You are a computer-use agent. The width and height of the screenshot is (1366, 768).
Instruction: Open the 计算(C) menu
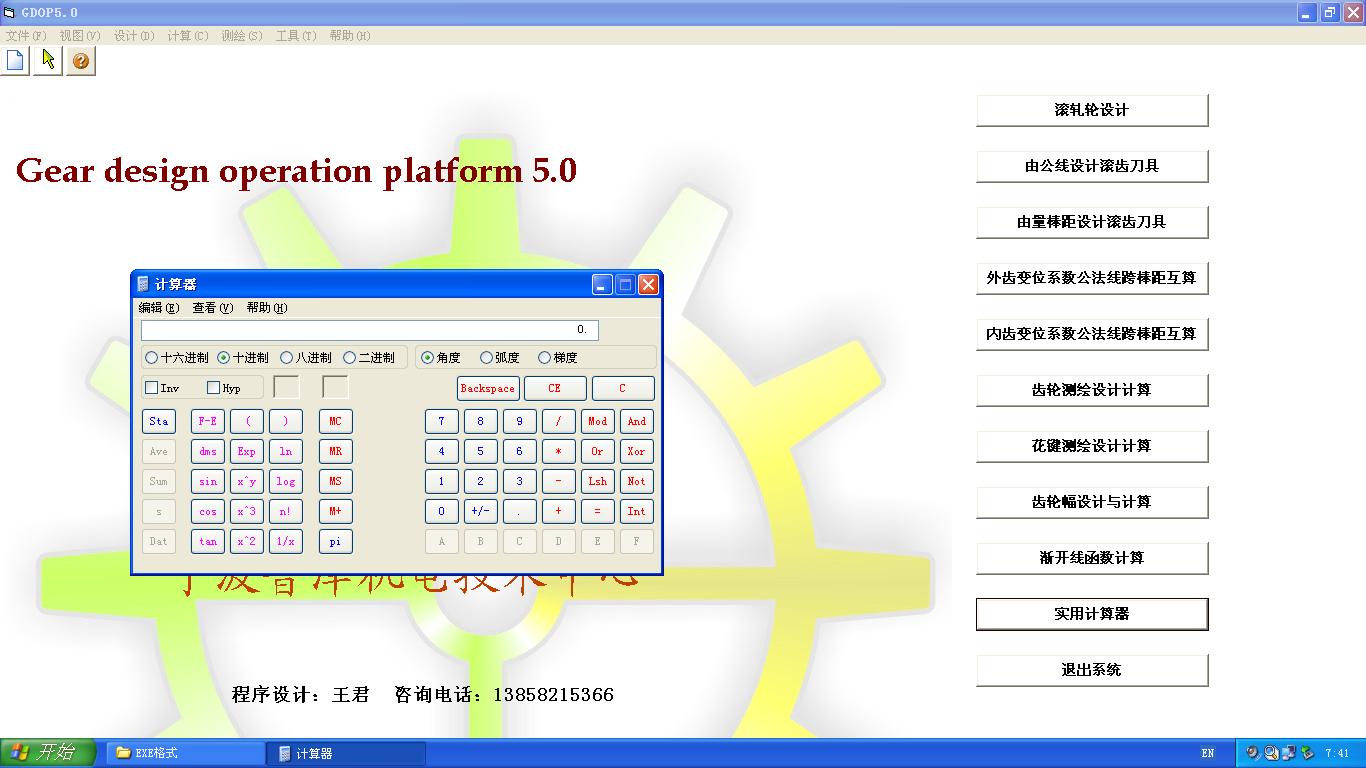coord(188,36)
